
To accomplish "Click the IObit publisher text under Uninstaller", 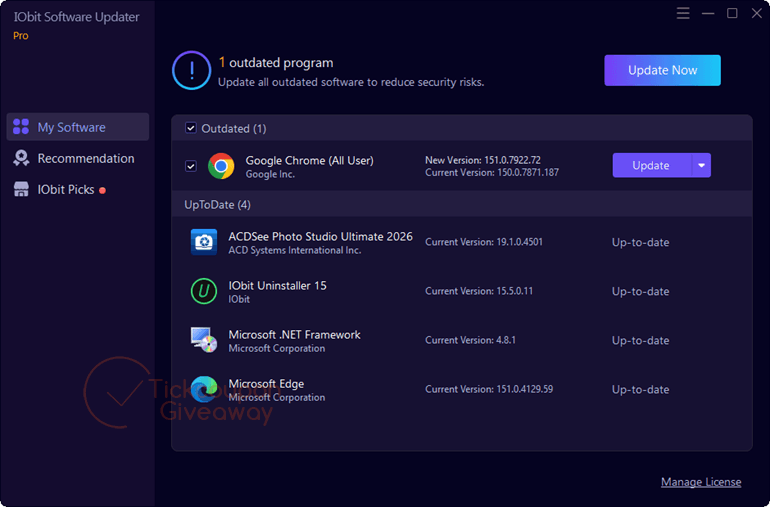I will pos(239,299).
